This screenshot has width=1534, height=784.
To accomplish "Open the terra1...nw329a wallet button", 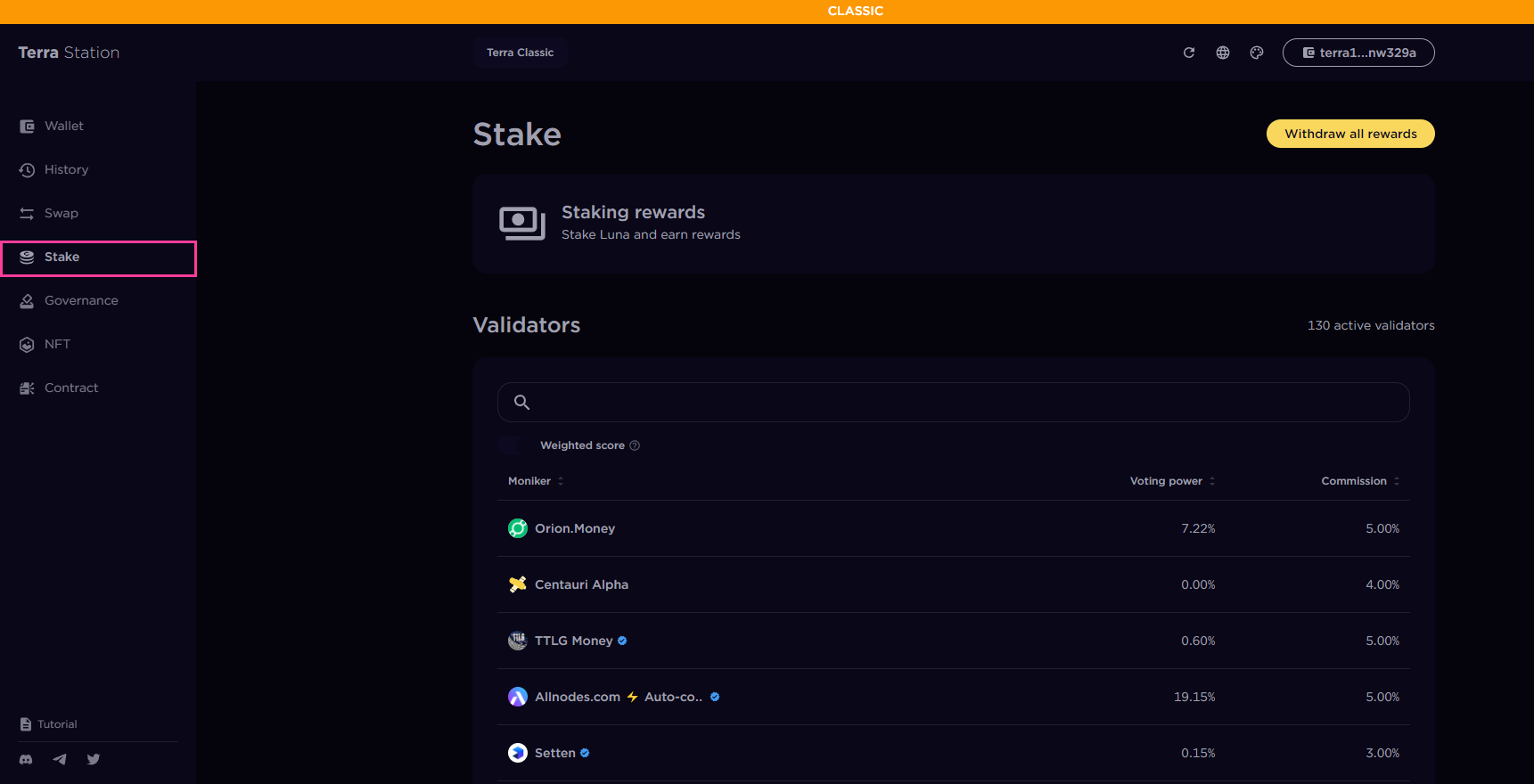I will tap(1358, 53).
